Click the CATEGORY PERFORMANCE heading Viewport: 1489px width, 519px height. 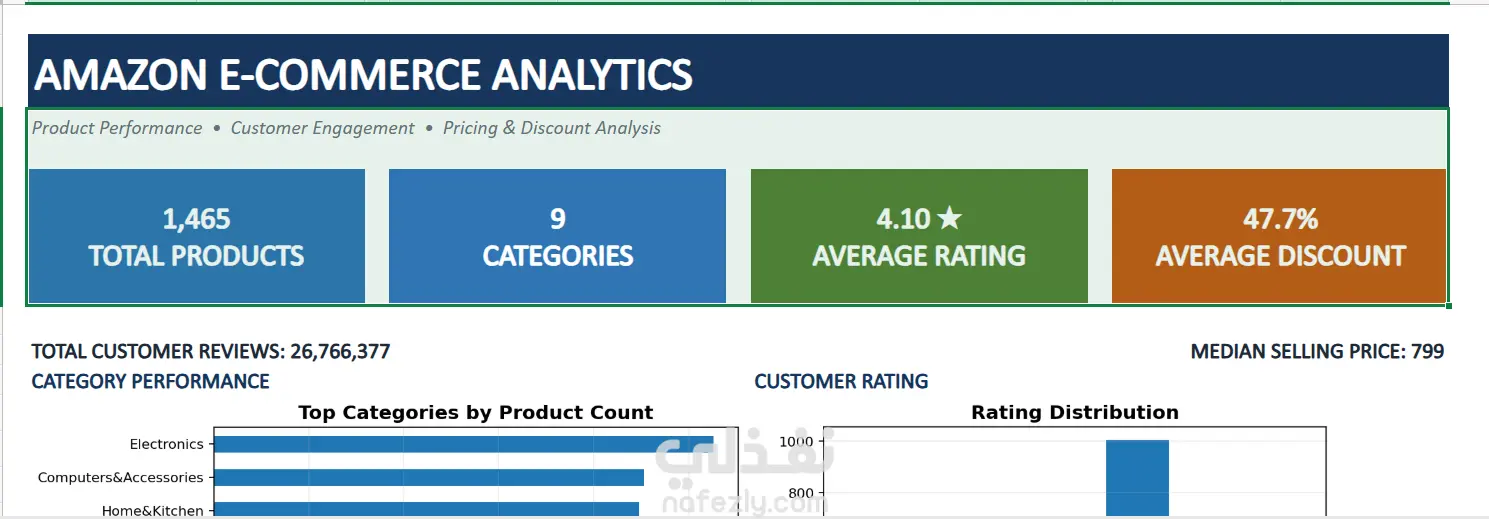150,381
